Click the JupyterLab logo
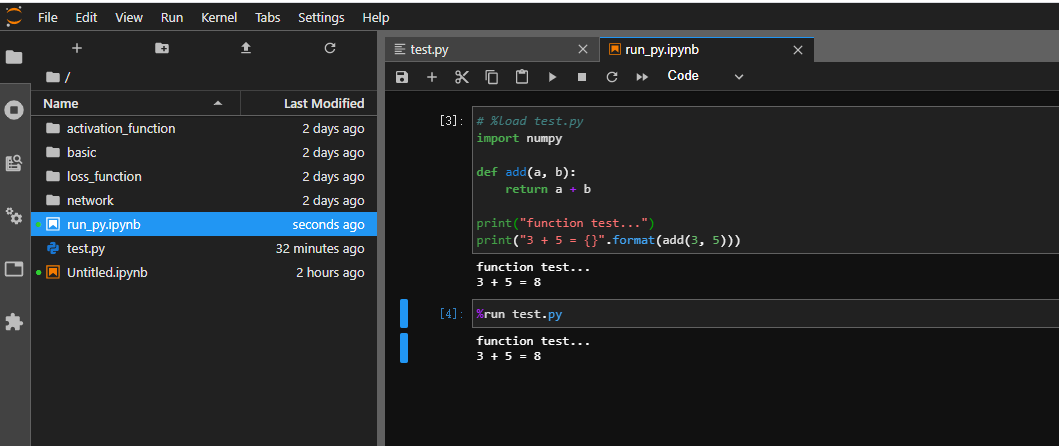This screenshot has width=1059, height=446. pyautogui.click(x=14, y=16)
